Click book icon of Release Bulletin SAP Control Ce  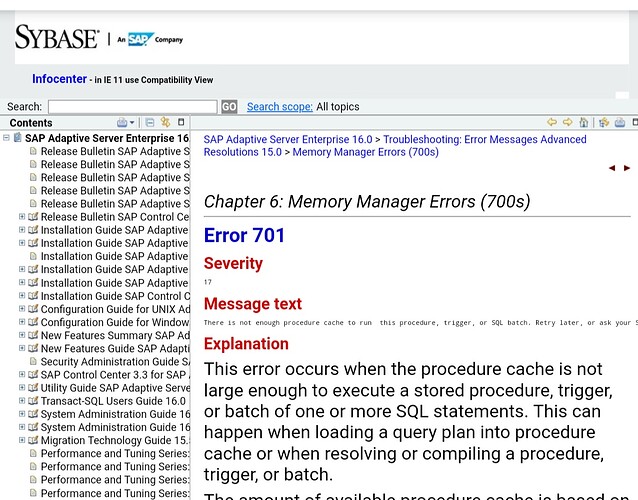[x=33, y=217]
